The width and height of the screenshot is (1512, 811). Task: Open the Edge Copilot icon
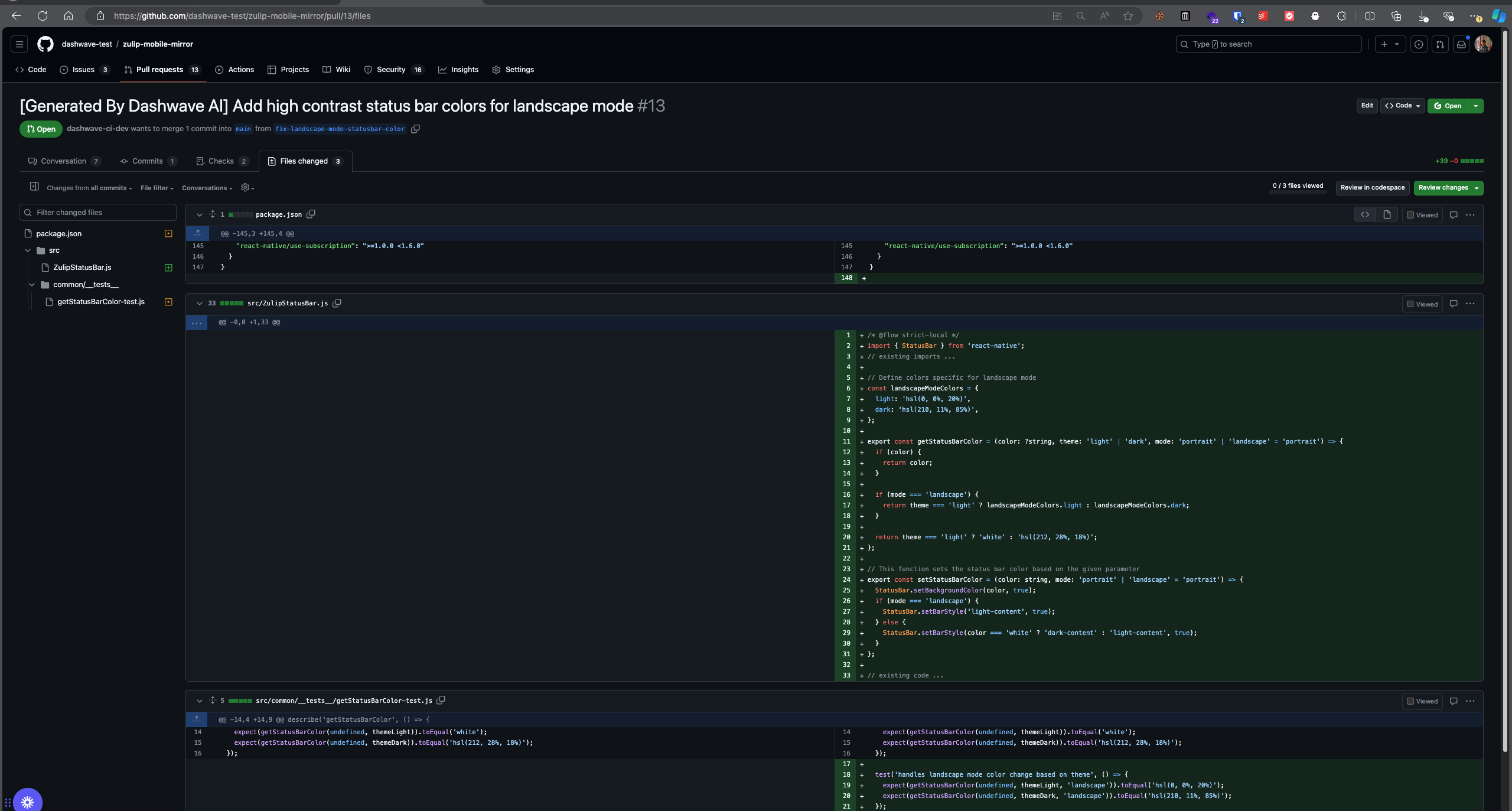pos(1498,16)
